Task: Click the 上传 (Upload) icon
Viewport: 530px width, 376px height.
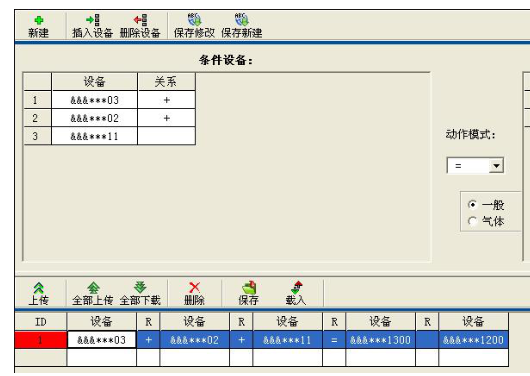Action: point(39,288)
